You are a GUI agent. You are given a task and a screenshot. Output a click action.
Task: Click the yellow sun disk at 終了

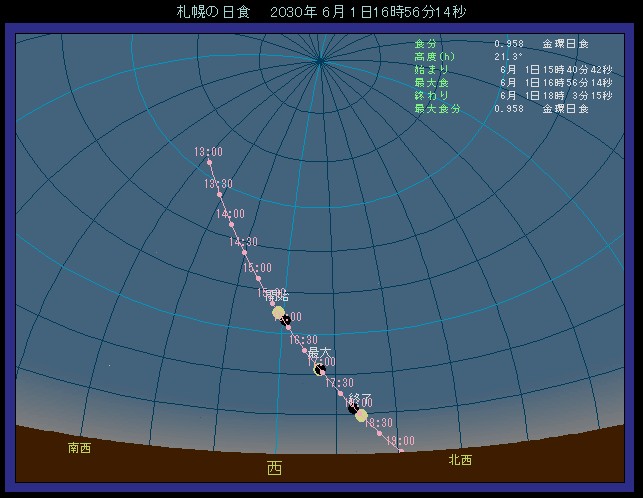point(362,415)
